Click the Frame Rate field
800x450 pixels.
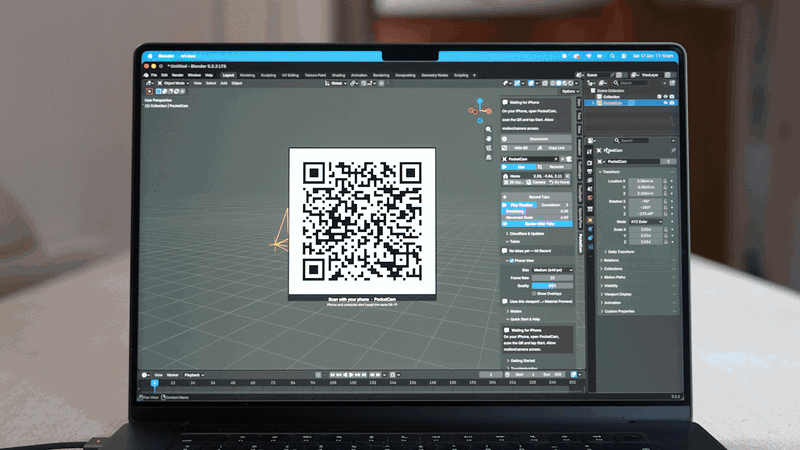[552, 278]
